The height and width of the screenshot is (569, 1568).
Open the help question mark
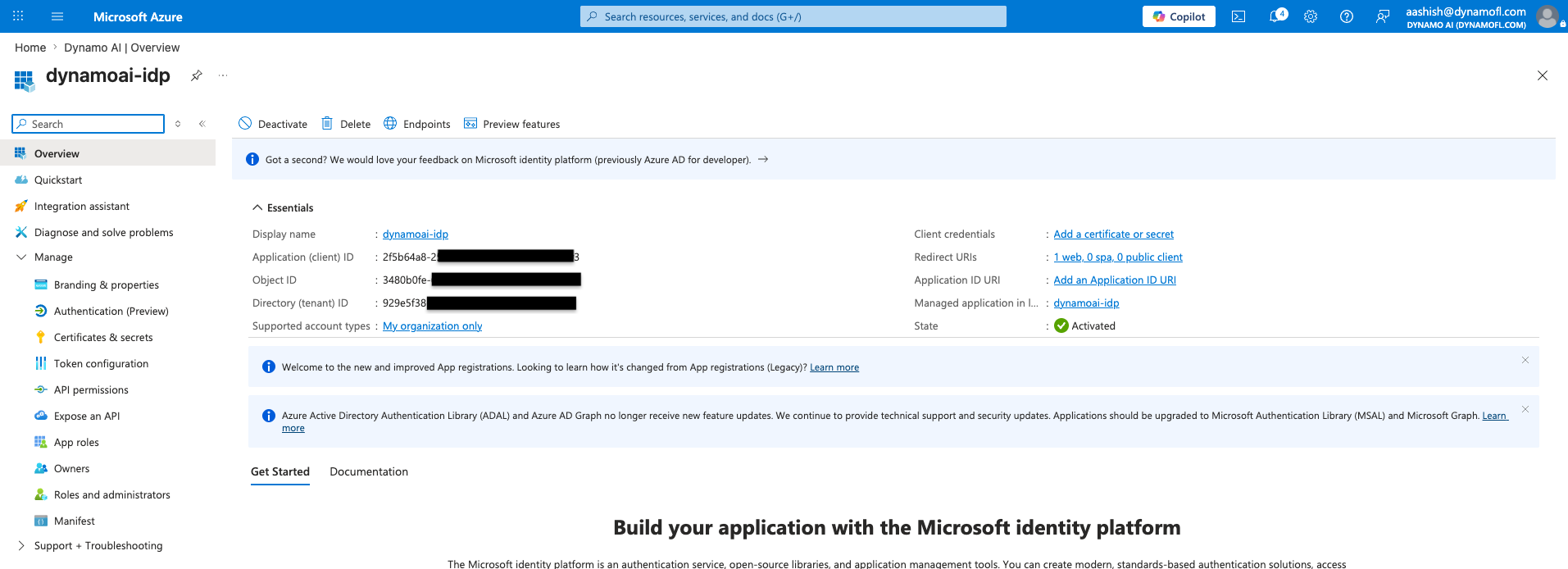click(x=1347, y=16)
